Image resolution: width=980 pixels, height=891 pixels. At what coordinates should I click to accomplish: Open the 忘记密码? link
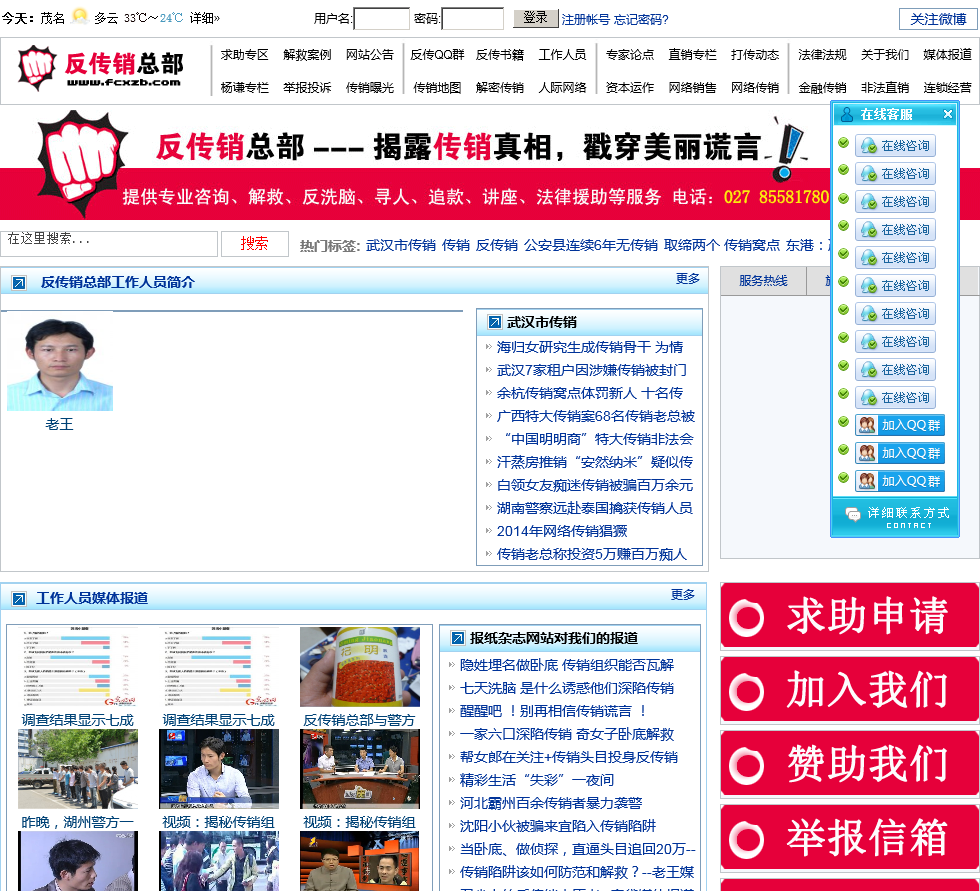[641, 19]
